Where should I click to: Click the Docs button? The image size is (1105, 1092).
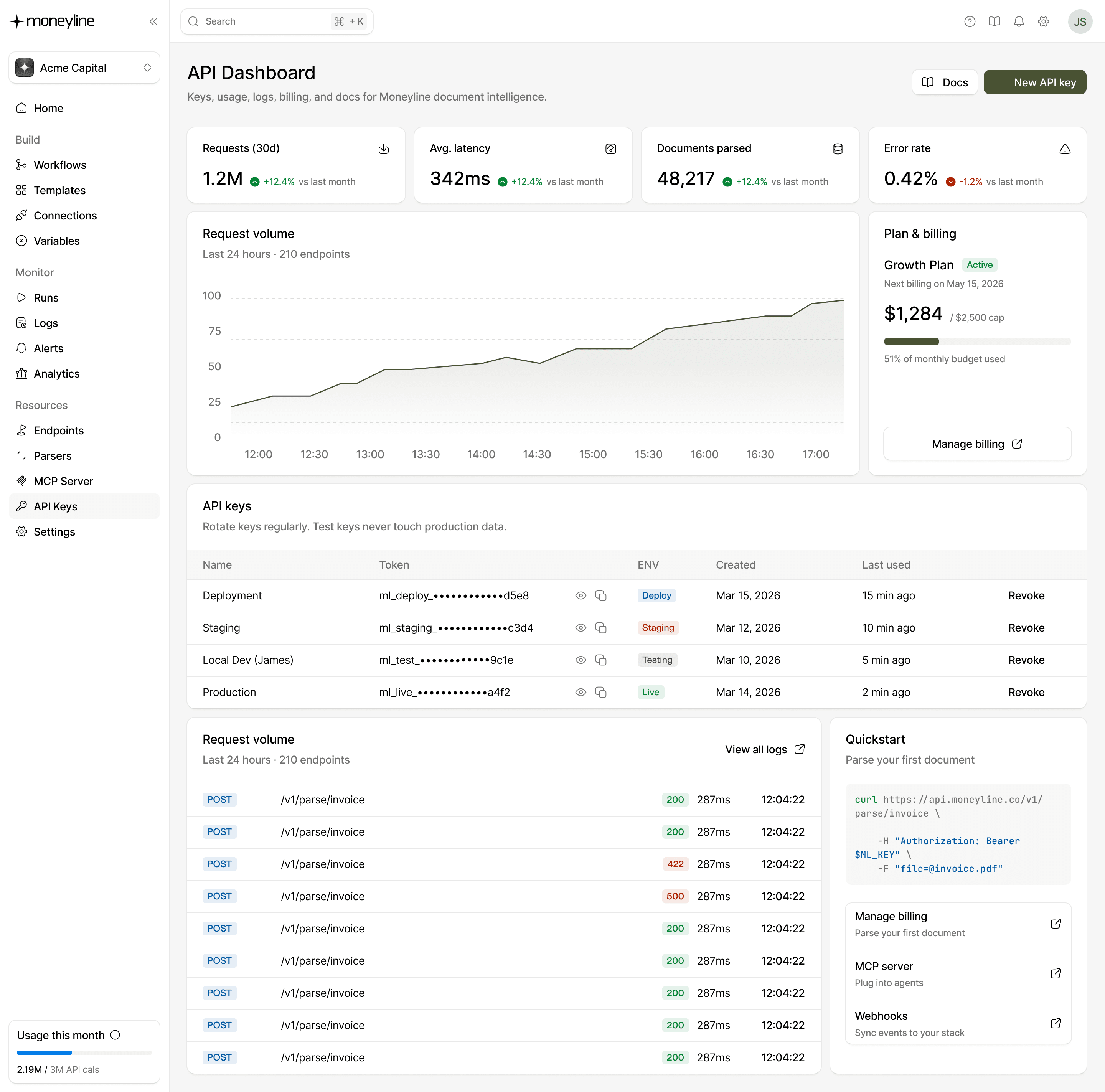[x=944, y=82]
